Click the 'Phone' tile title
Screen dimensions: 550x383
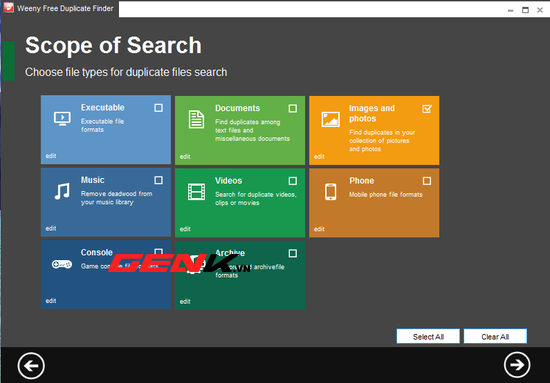[361, 181]
